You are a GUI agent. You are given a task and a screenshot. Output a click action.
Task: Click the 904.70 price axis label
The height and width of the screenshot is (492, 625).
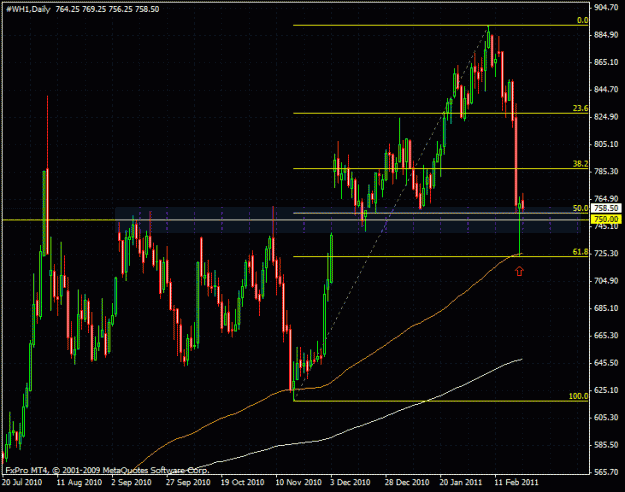pyautogui.click(x=606, y=8)
